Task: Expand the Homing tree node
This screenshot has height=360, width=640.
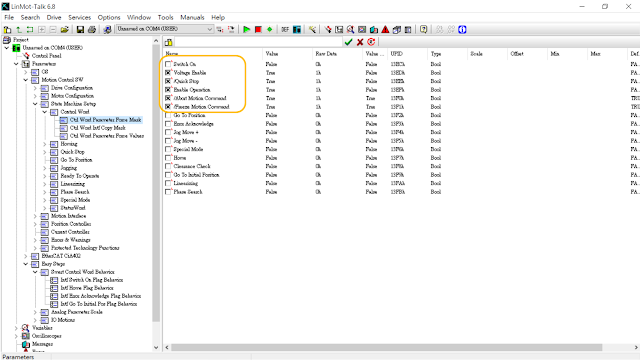Action: click(45, 144)
